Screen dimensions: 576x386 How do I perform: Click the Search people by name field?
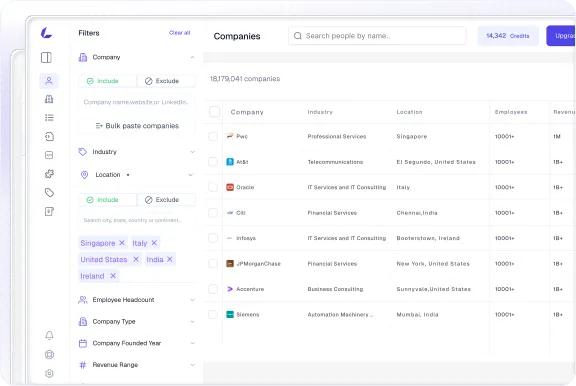coord(377,36)
